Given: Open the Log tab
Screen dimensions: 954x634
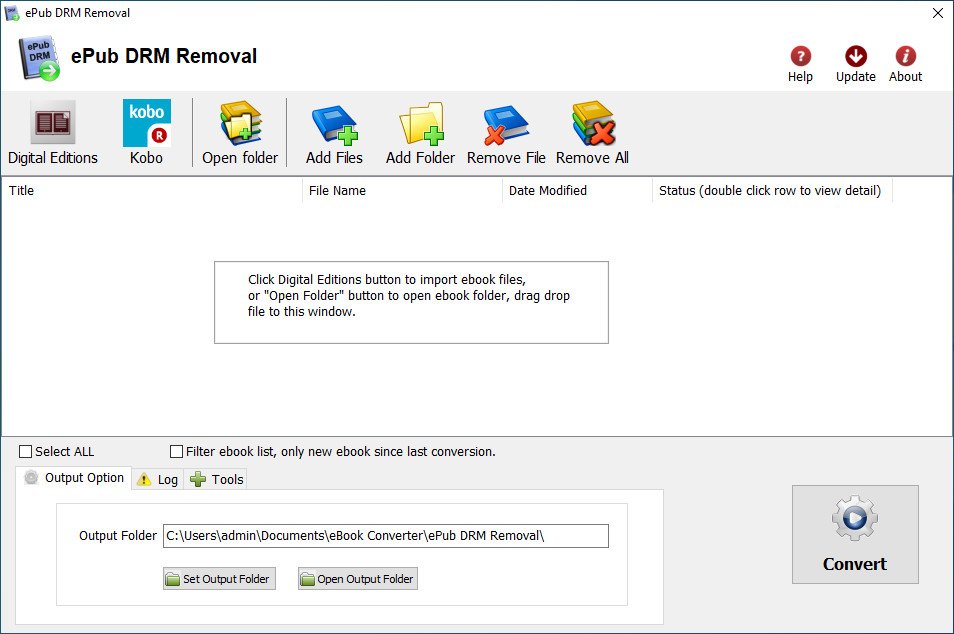Looking at the screenshot, I should click(158, 479).
